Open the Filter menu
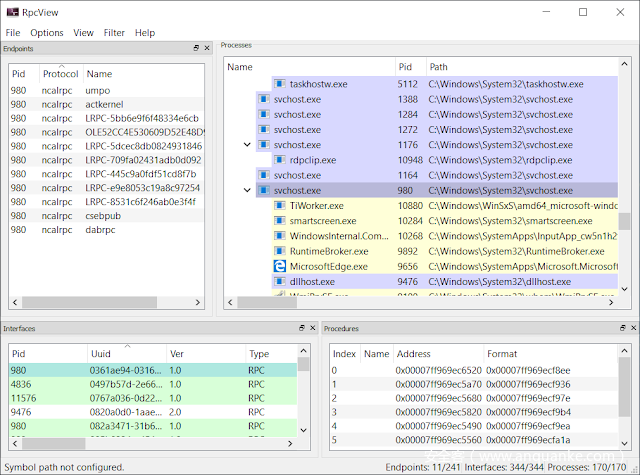The width and height of the screenshot is (640, 475). coord(114,33)
